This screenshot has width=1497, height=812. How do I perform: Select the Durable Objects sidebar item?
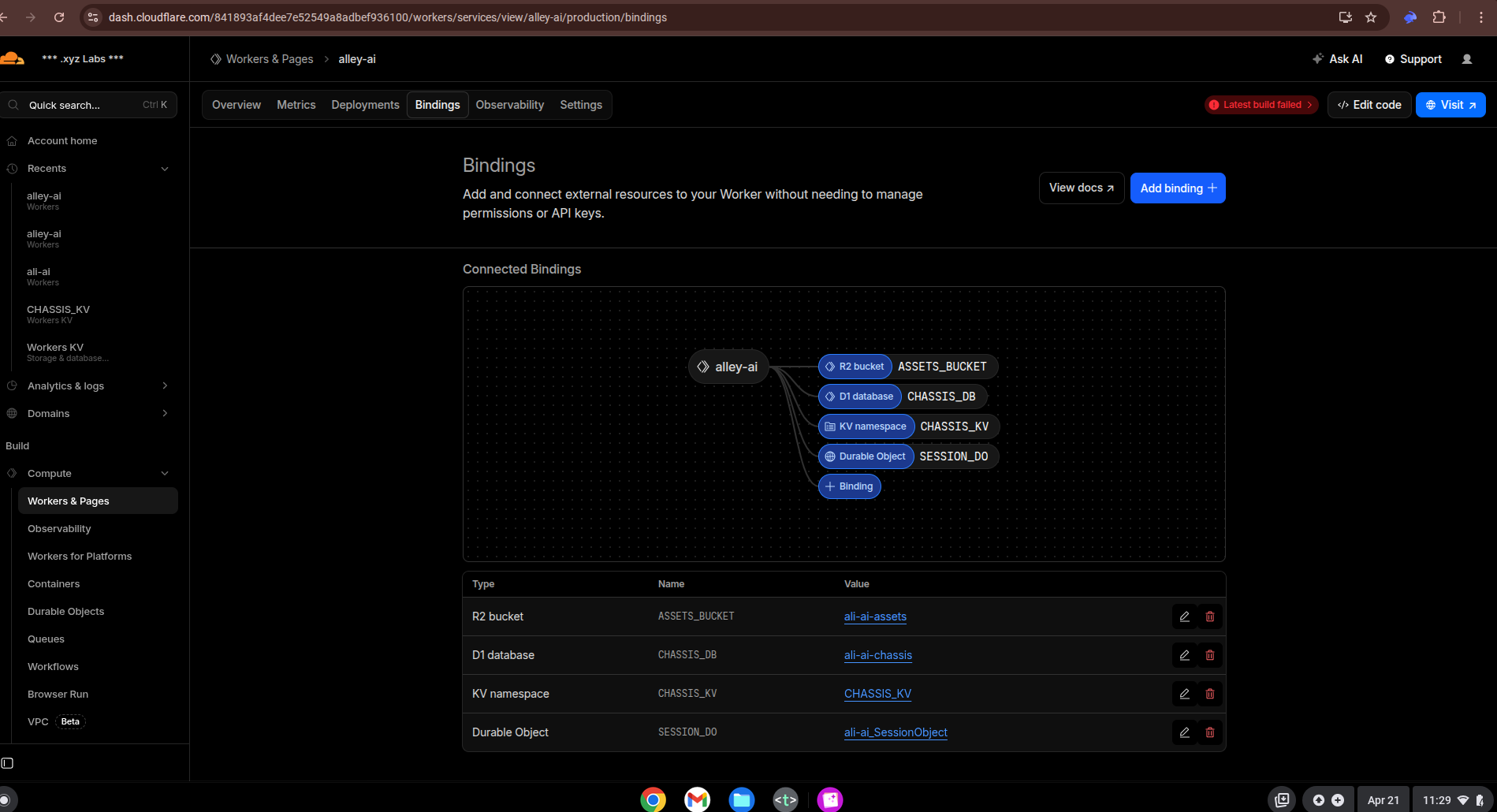coord(65,611)
